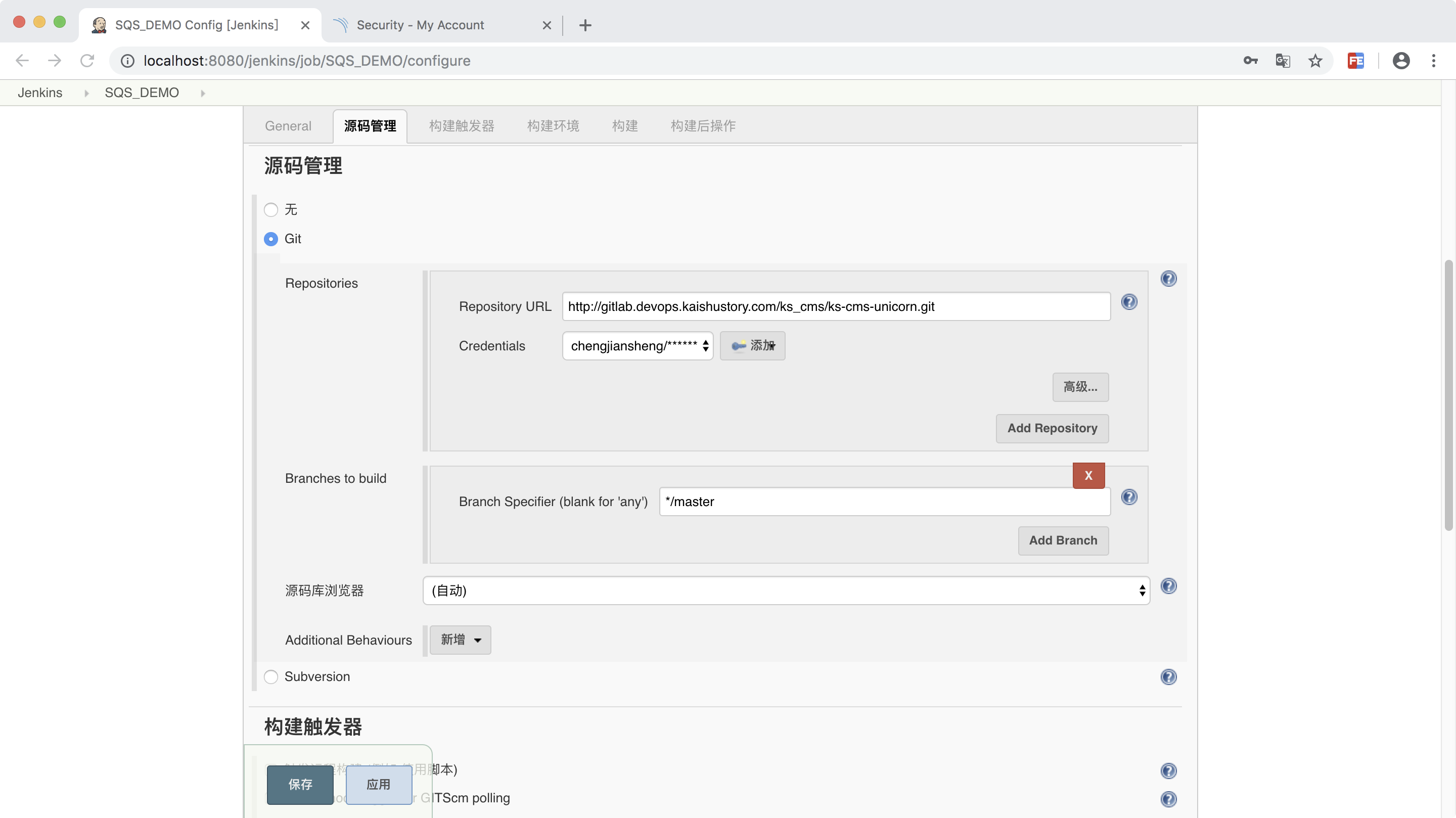The height and width of the screenshot is (818, 1456).
Task: Select the 无 radio button
Action: click(x=271, y=210)
